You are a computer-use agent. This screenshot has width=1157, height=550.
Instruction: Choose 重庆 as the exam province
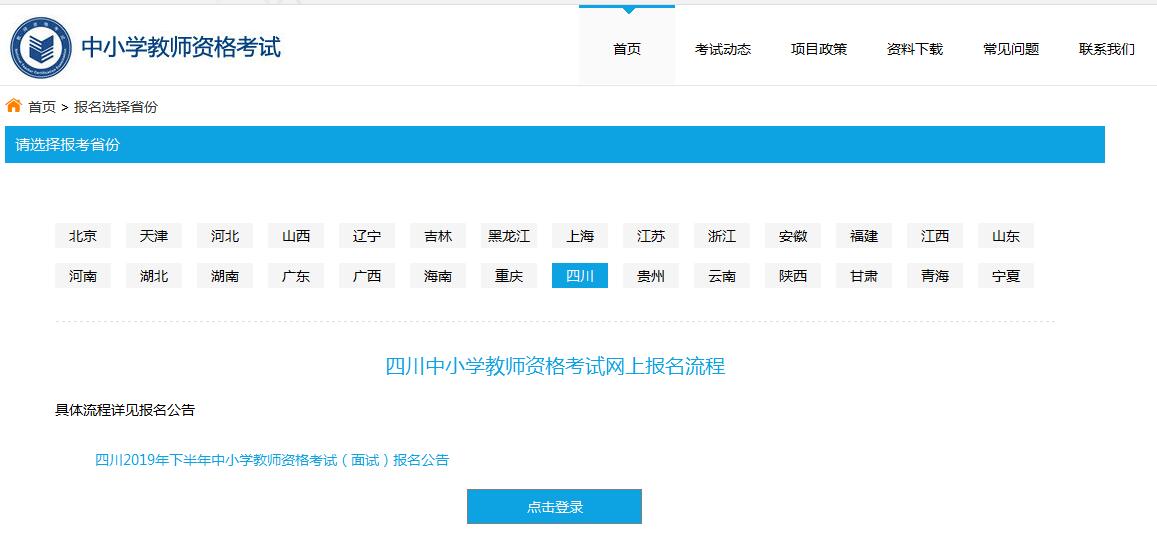click(509, 276)
